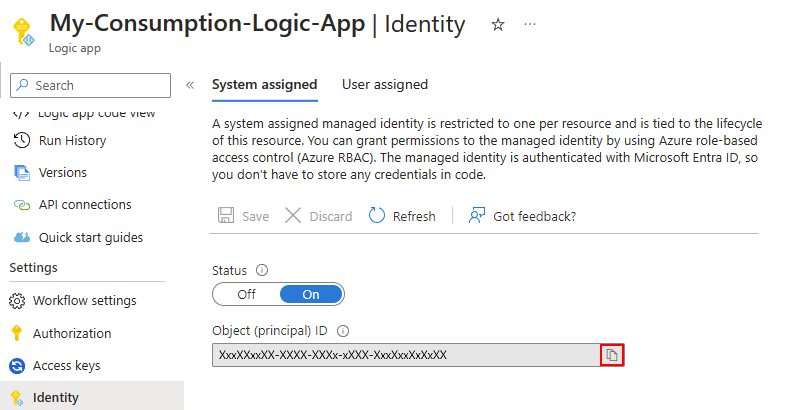Image resolution: width=800 pixels, height=410 pixels.
Task: Click the API connections link icon
Action: point(21,205)
